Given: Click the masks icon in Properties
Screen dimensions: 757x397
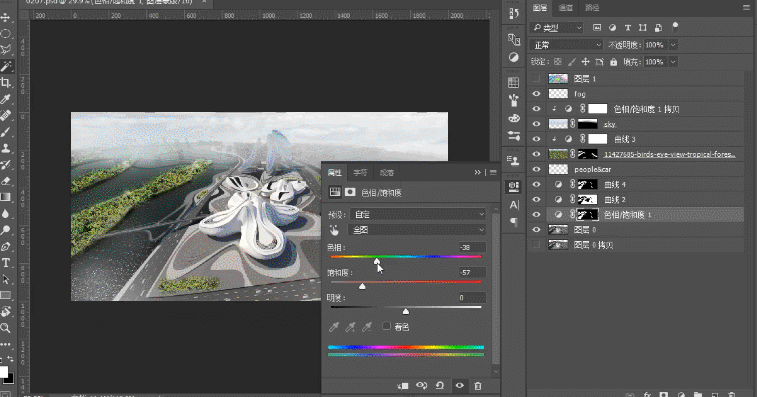Looking at the screenshot, I should (350, 192).
